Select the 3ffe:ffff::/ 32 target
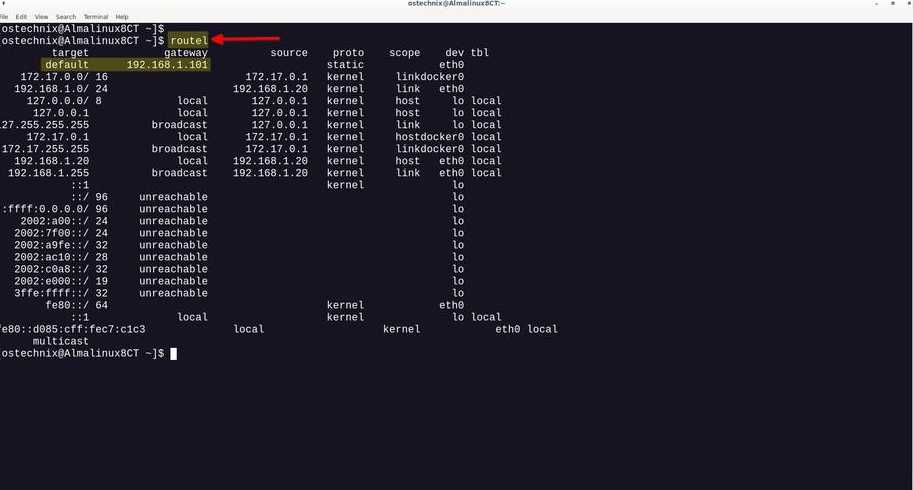The image size is (913, 490). [x=61, y=293]
